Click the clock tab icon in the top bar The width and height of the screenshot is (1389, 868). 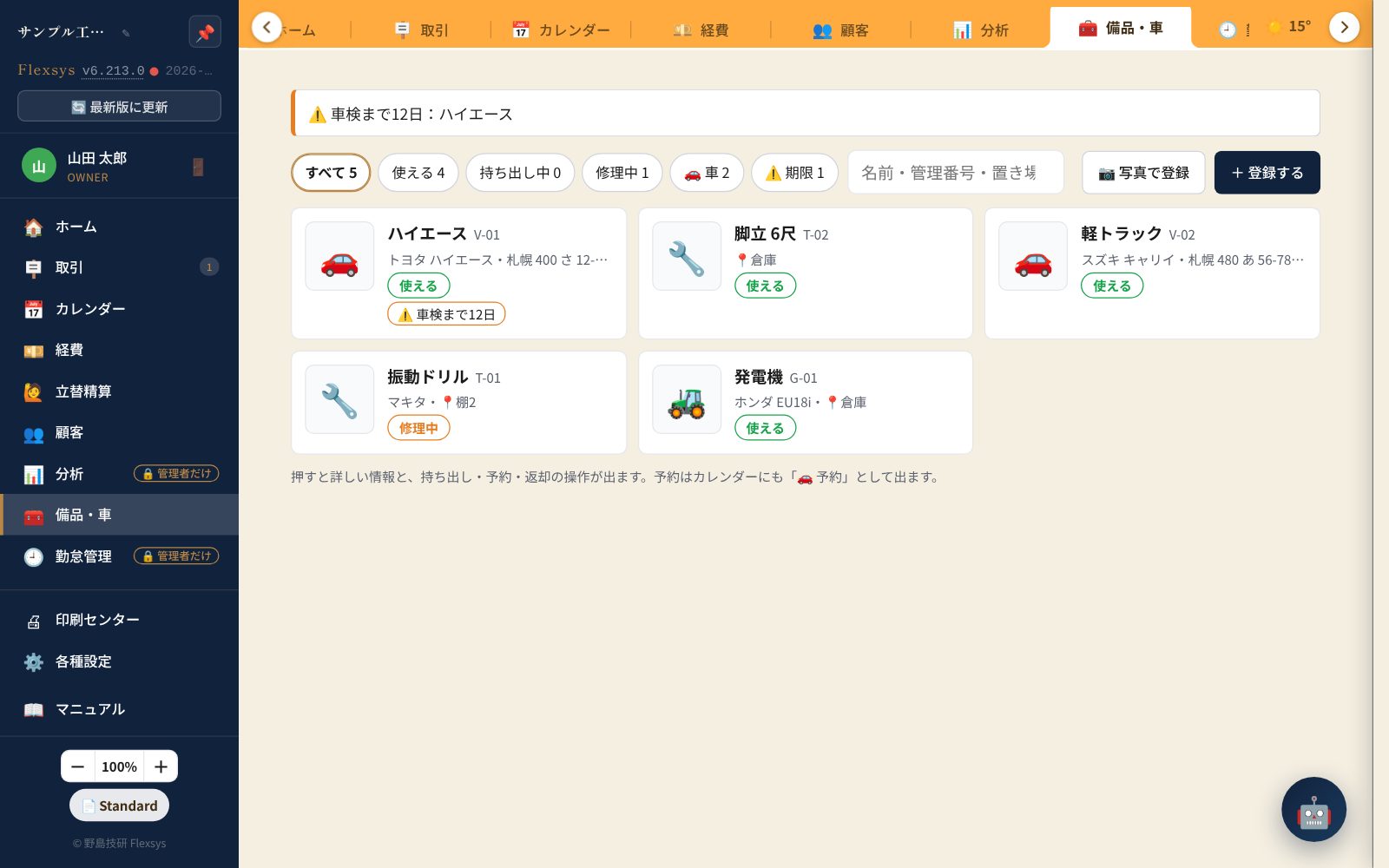(x=1228, y=30)
